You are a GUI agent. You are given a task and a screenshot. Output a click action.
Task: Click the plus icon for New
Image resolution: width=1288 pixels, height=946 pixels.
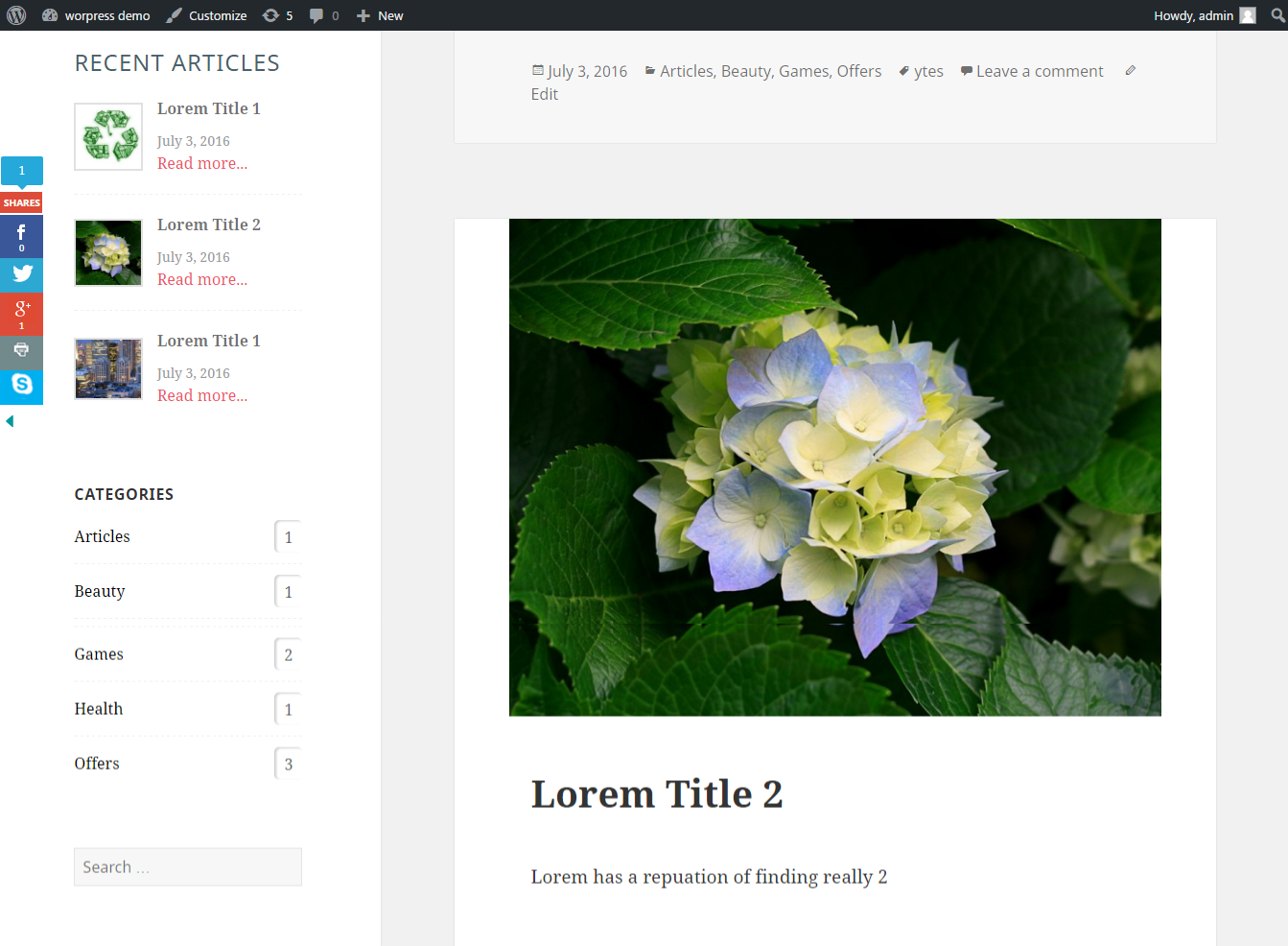click(363, 15)
